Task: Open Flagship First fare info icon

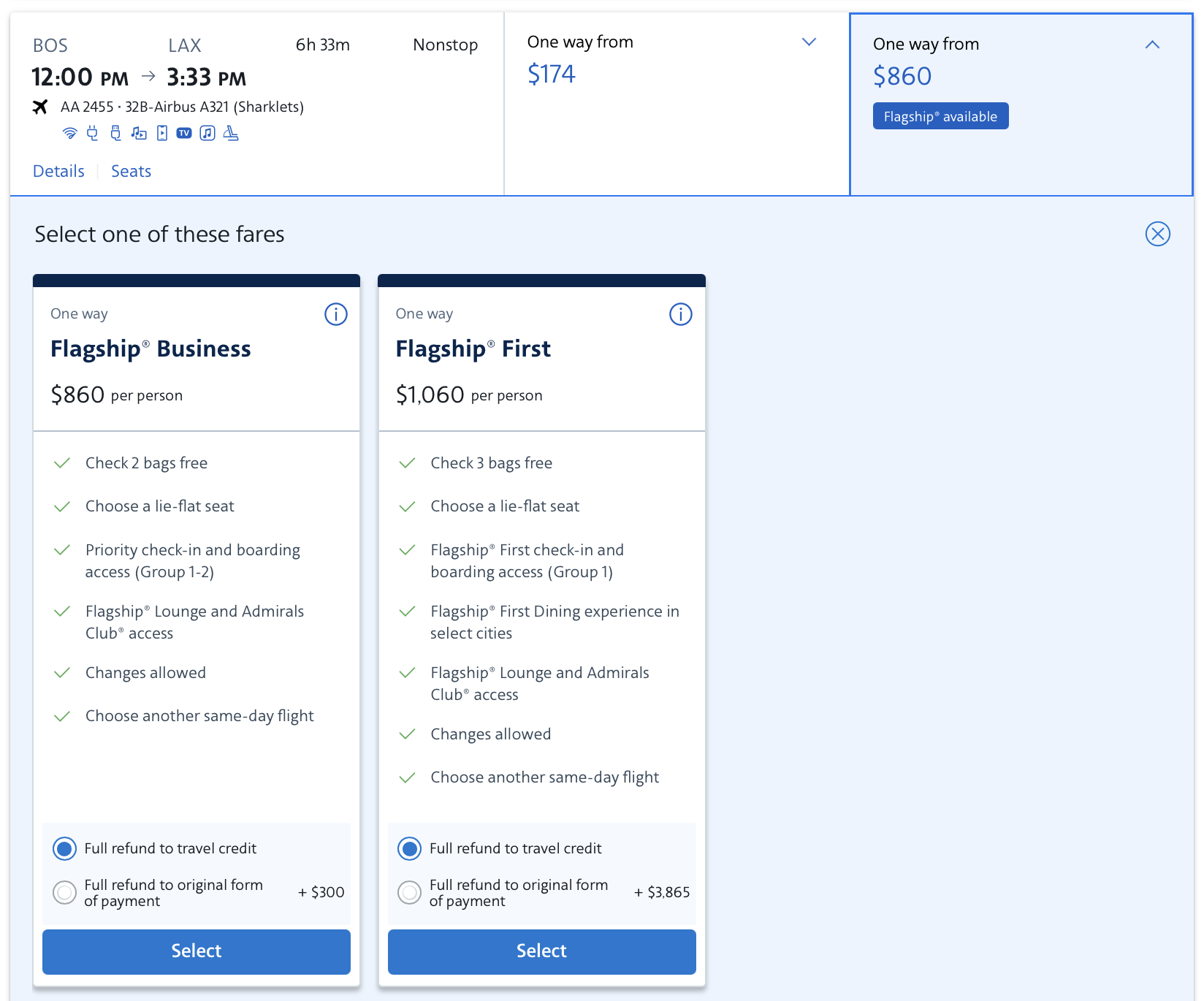Action: click(x=681, y=314)
